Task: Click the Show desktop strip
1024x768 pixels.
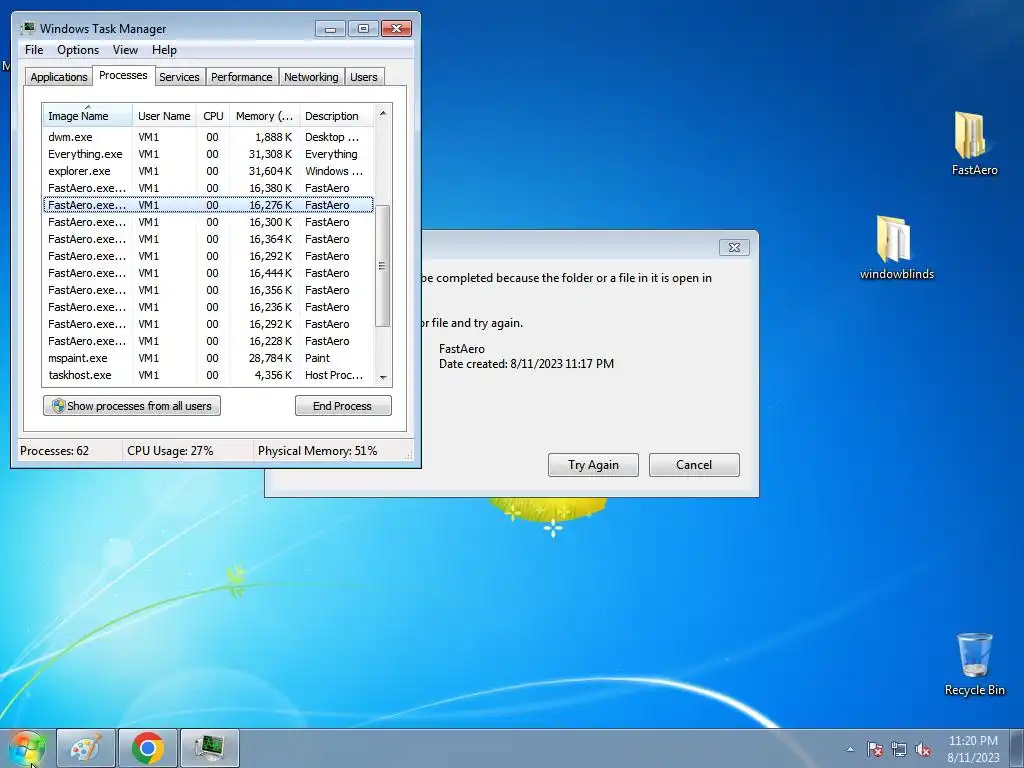Action: tap(1017, 748)
